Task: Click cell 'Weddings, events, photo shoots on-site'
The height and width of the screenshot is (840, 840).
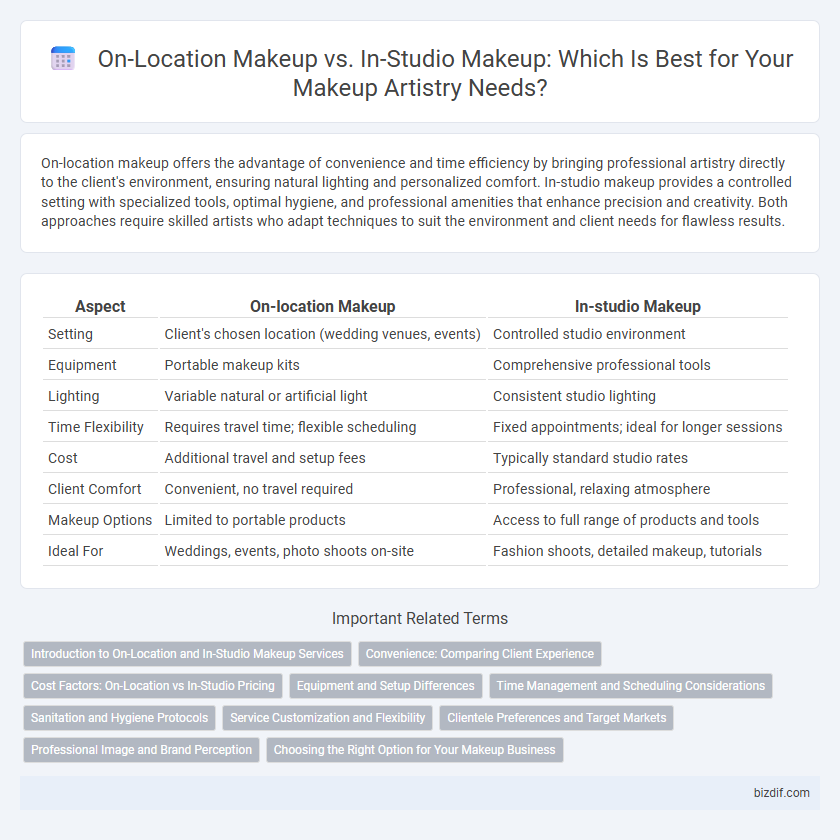Action: click(289, 551)
